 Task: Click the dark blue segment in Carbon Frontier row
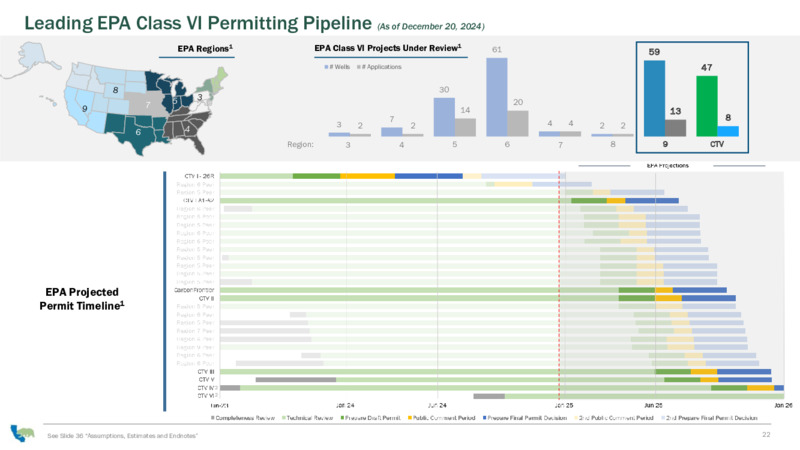click(699, 290)
